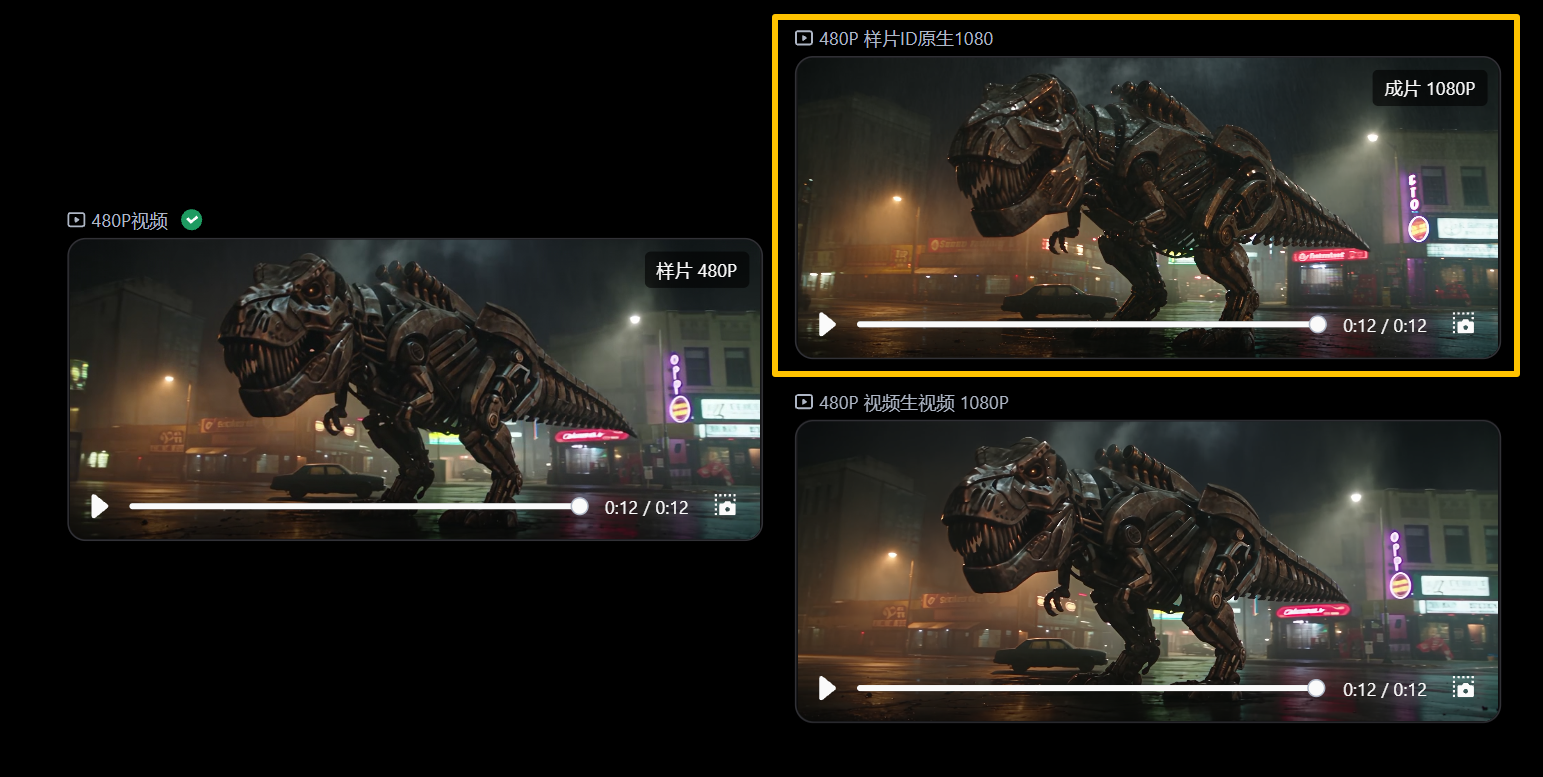Click the 视频生视频 1080P dinosaur video frame

[x=1148, y=571]
